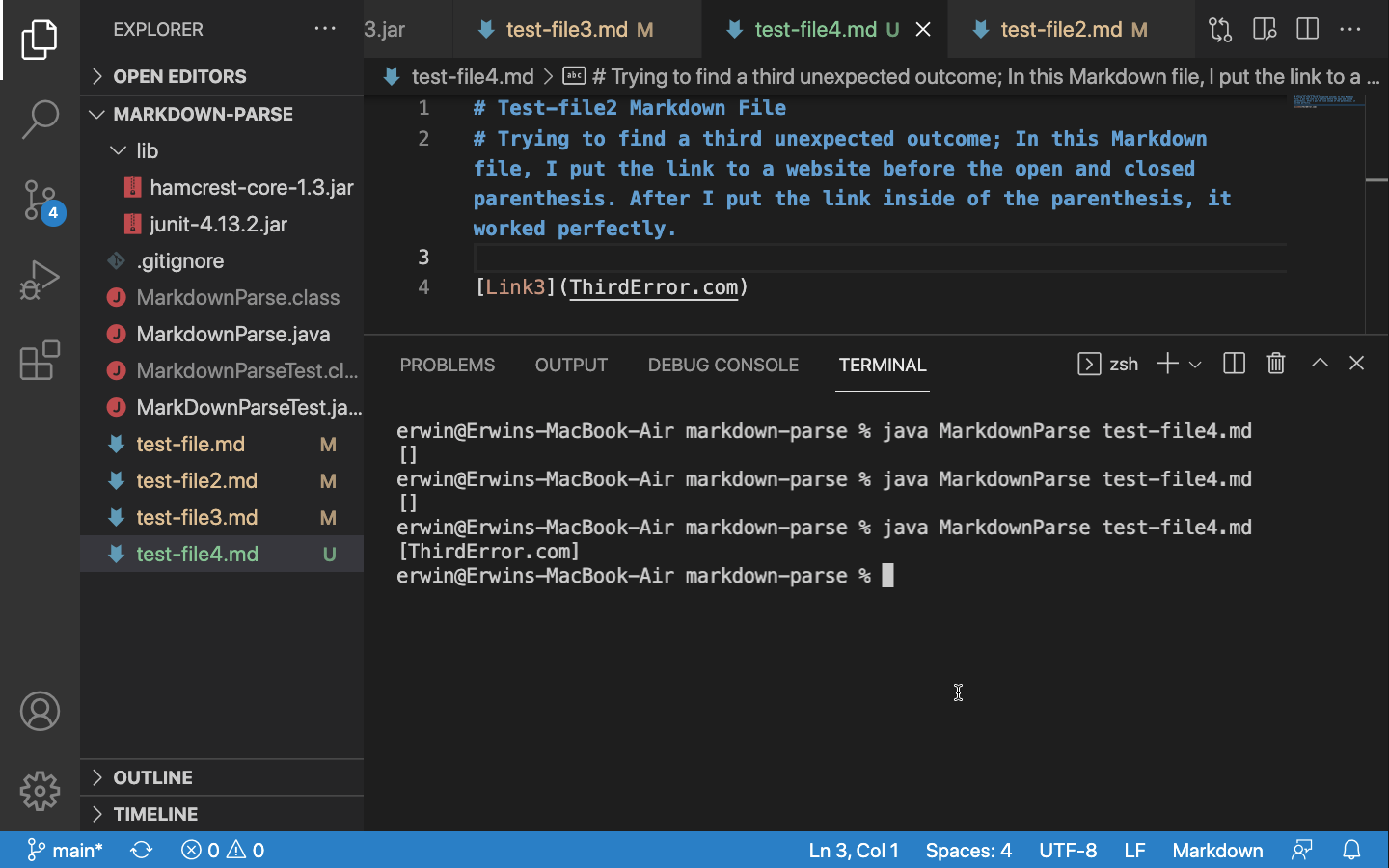Open the Manage gear icon
This screenshot has width=1389, height=868.
click(40, 792)
